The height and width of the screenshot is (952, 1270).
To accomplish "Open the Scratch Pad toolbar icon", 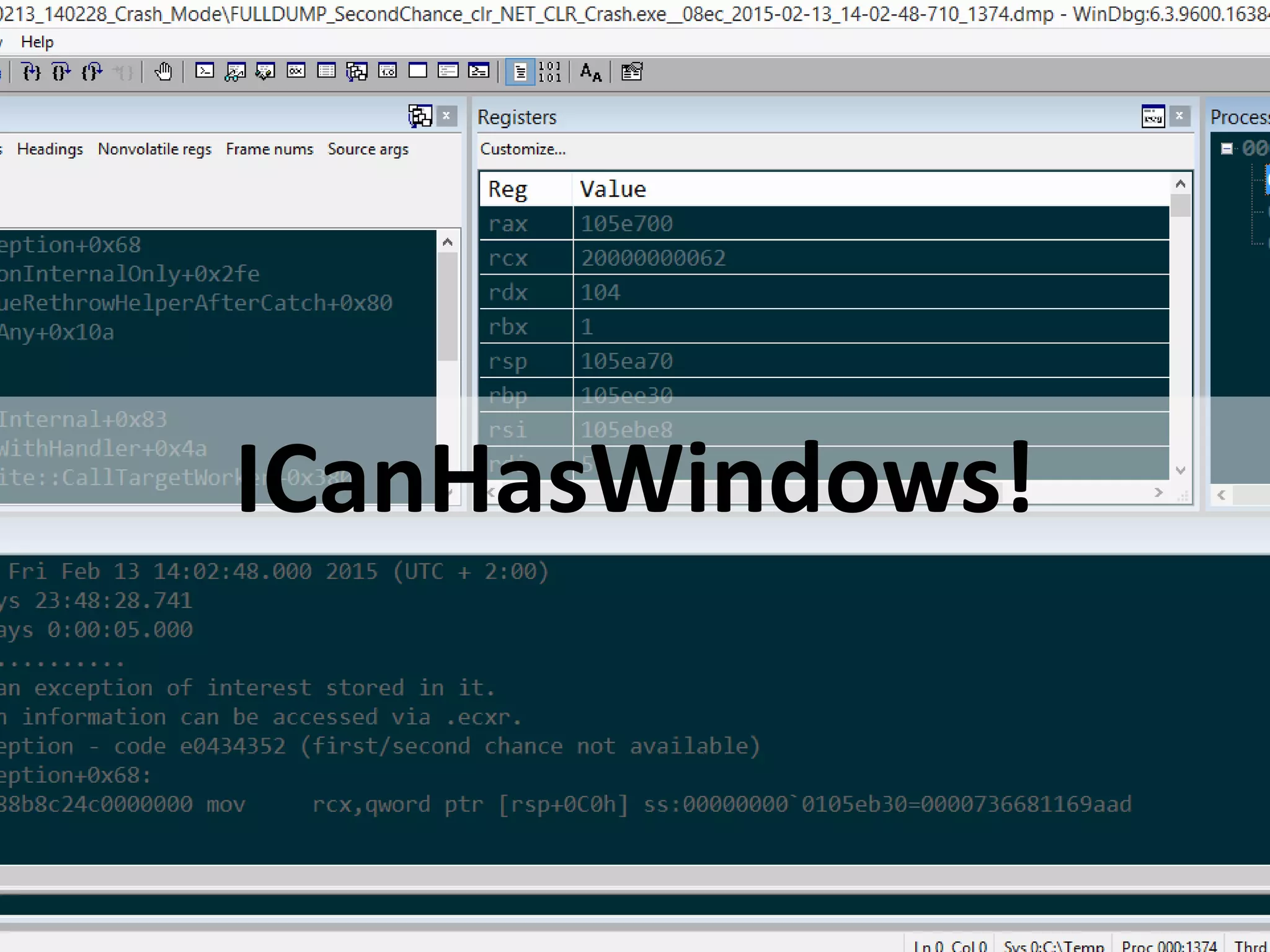I will tap(418, 71).
